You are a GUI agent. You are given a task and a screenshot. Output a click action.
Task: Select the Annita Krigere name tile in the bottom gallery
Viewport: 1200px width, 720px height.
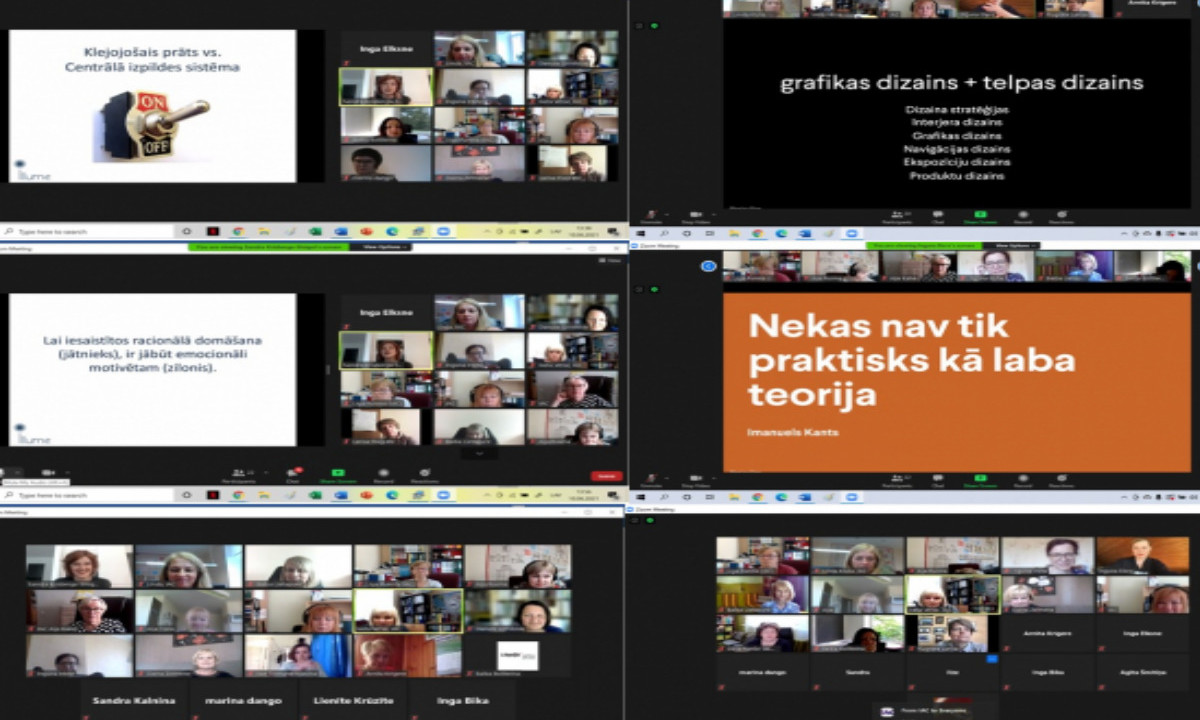(1048, 634)
